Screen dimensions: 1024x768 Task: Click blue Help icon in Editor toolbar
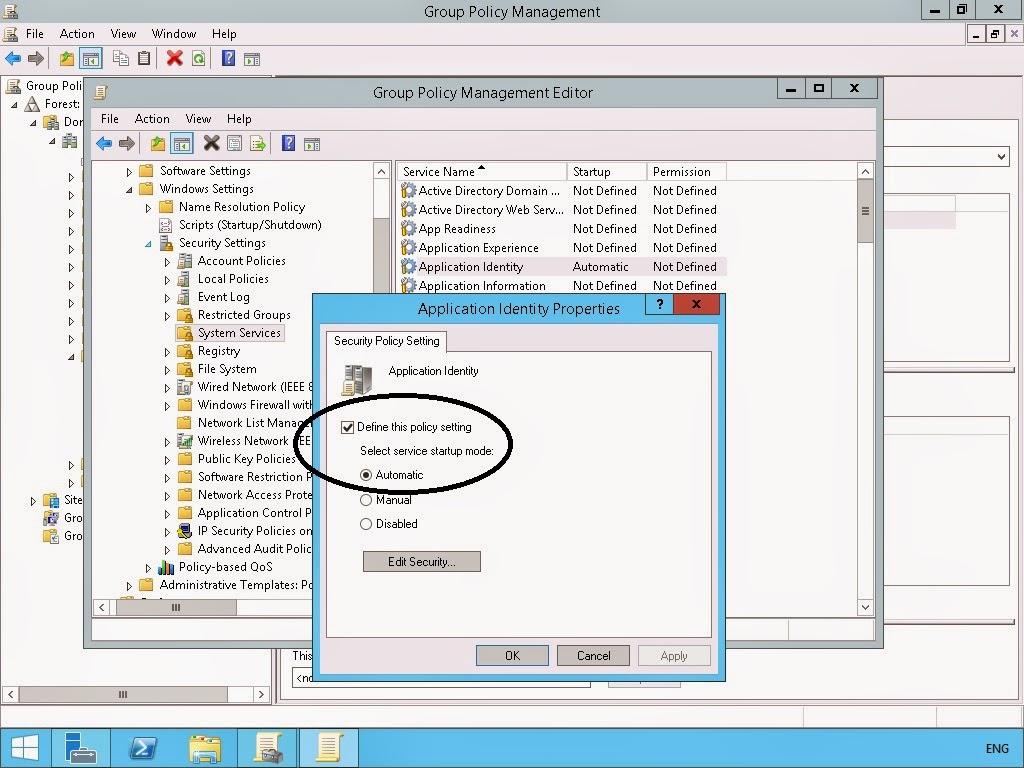point(288,143)
